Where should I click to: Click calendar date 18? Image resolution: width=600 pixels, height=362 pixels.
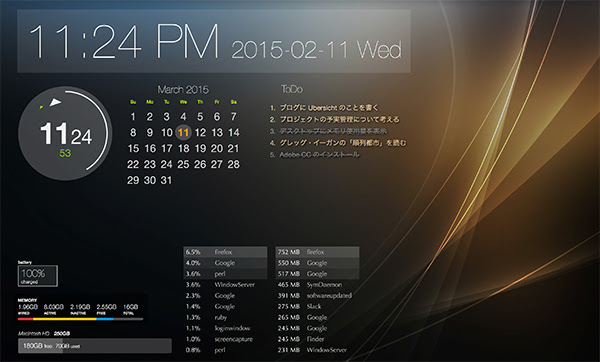(183, 148)
